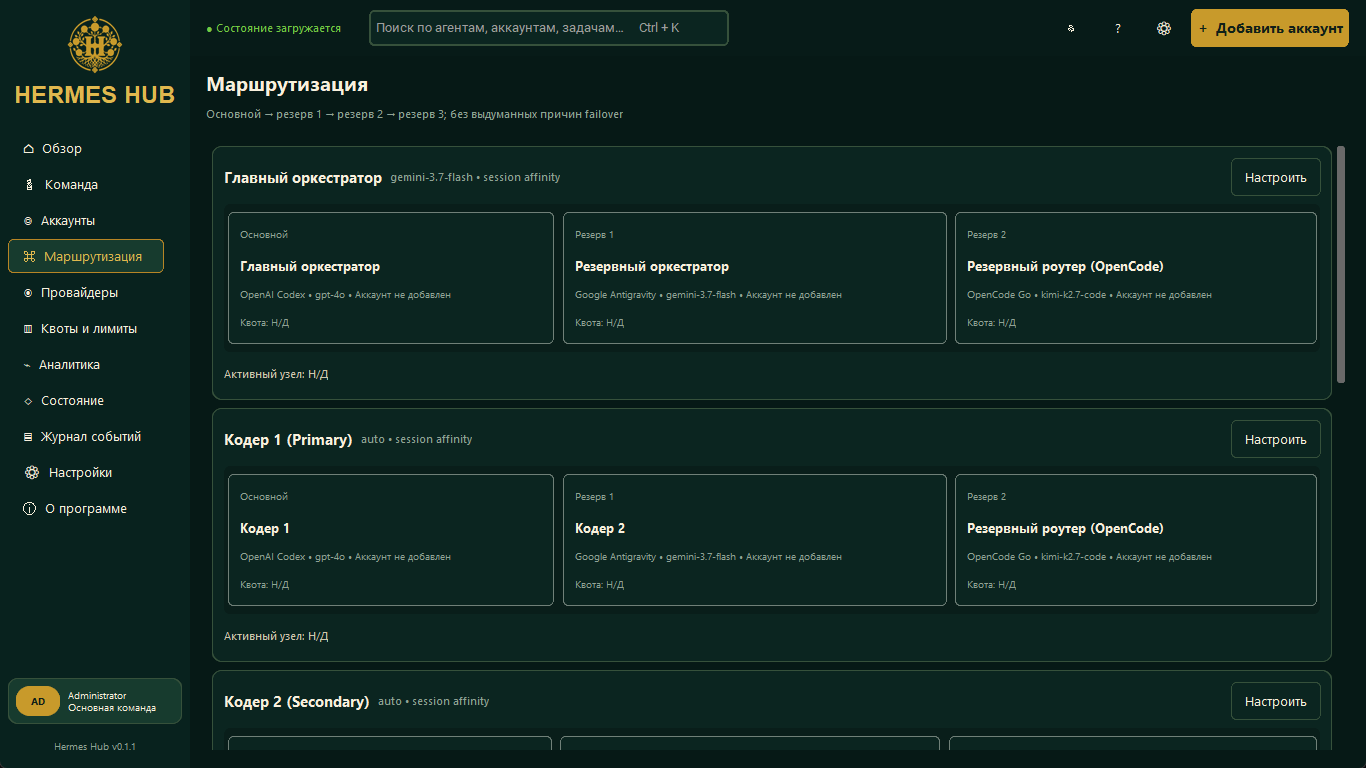Click the О программе info icon
This screenshot has height=768, width=1366.
[29, 509]
